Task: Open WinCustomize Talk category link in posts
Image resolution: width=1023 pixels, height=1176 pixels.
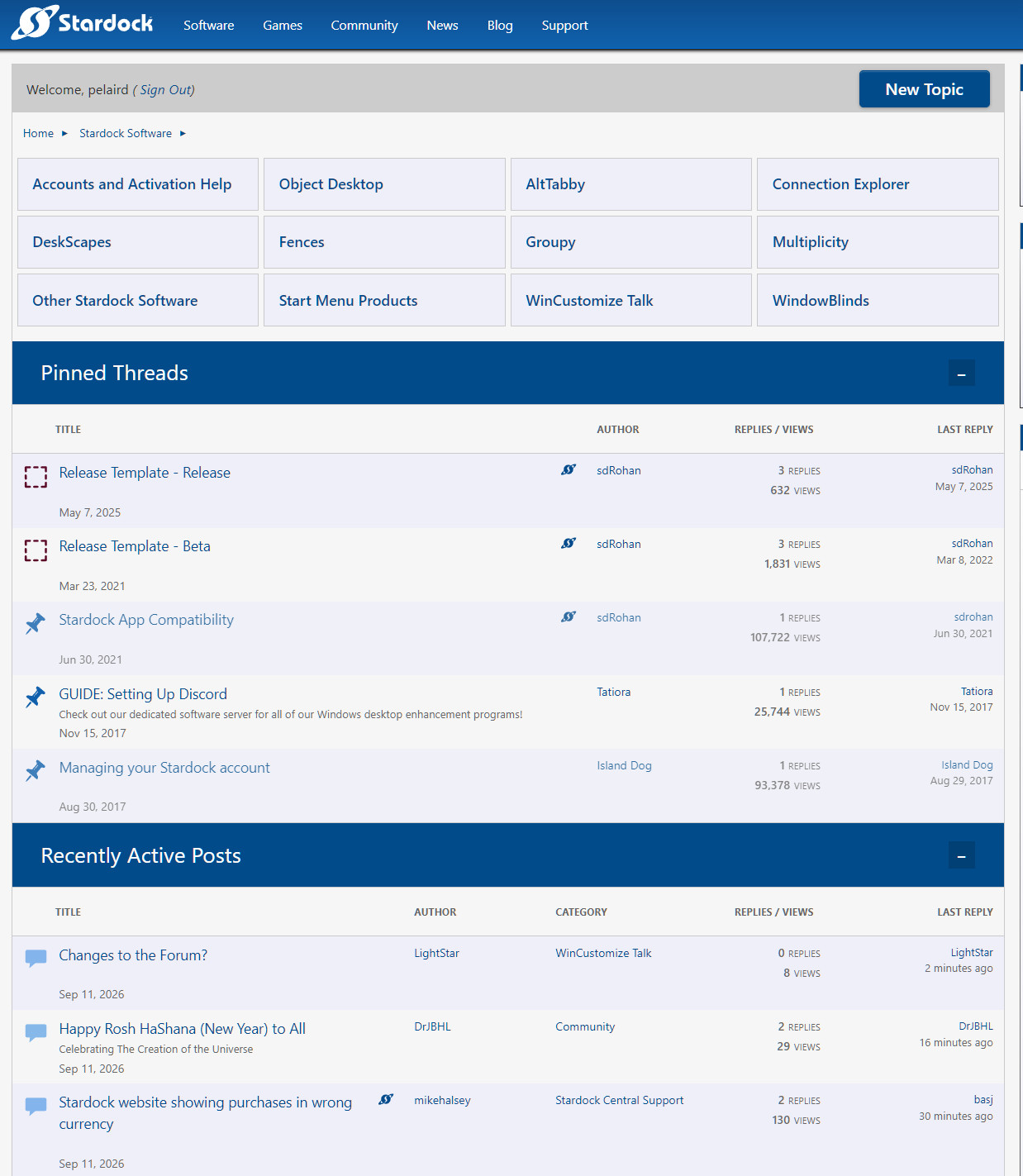Action: pos(603,953)
